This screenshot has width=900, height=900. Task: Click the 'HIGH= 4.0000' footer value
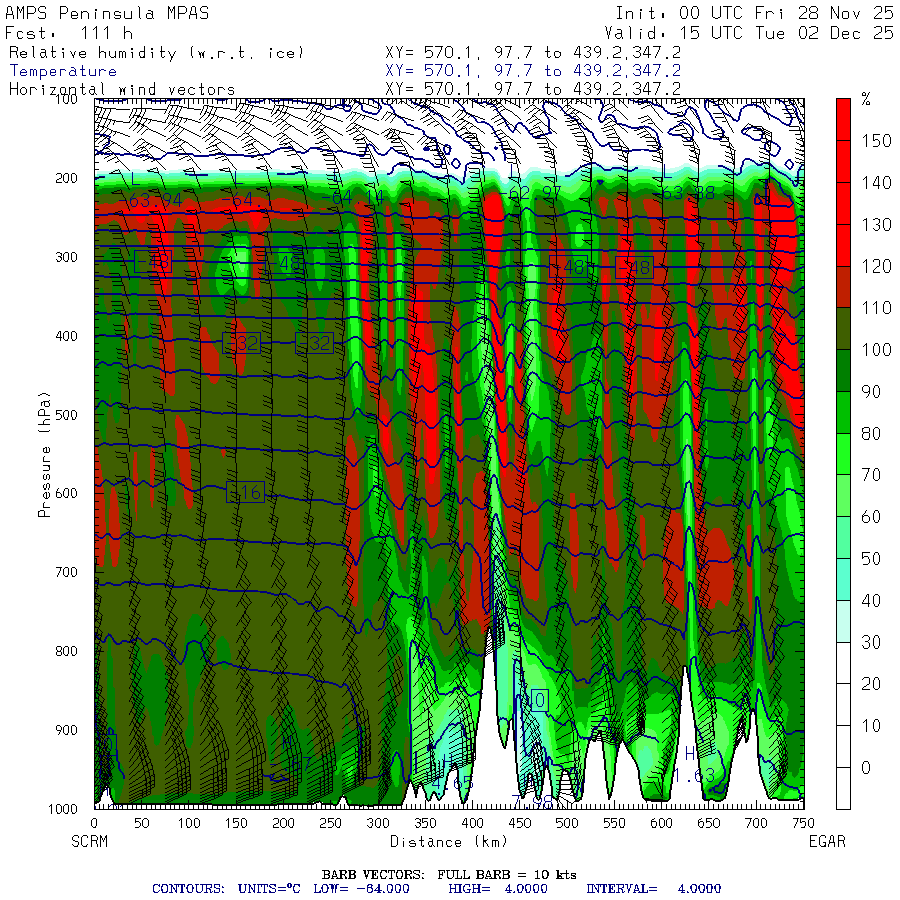click(x=498, y=889)
